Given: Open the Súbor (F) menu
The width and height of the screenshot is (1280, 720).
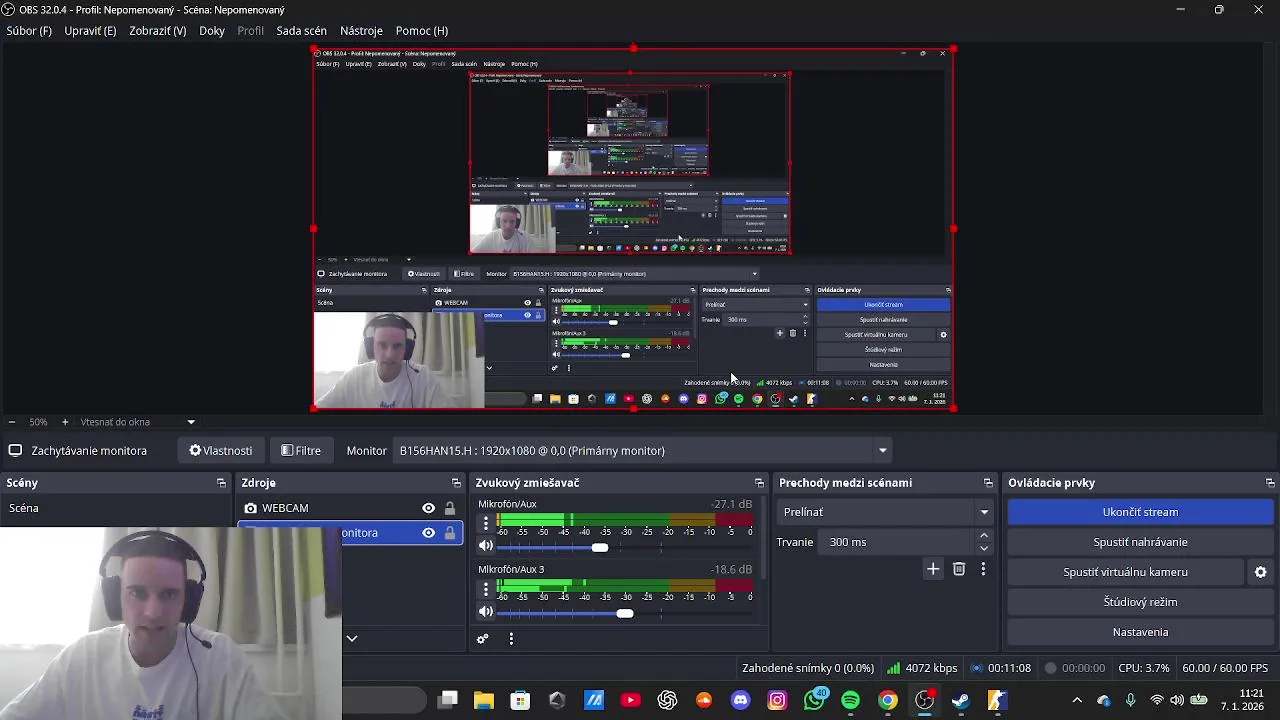Looking at the screenshot, I should pyautogui.click(x=29, y=31).
